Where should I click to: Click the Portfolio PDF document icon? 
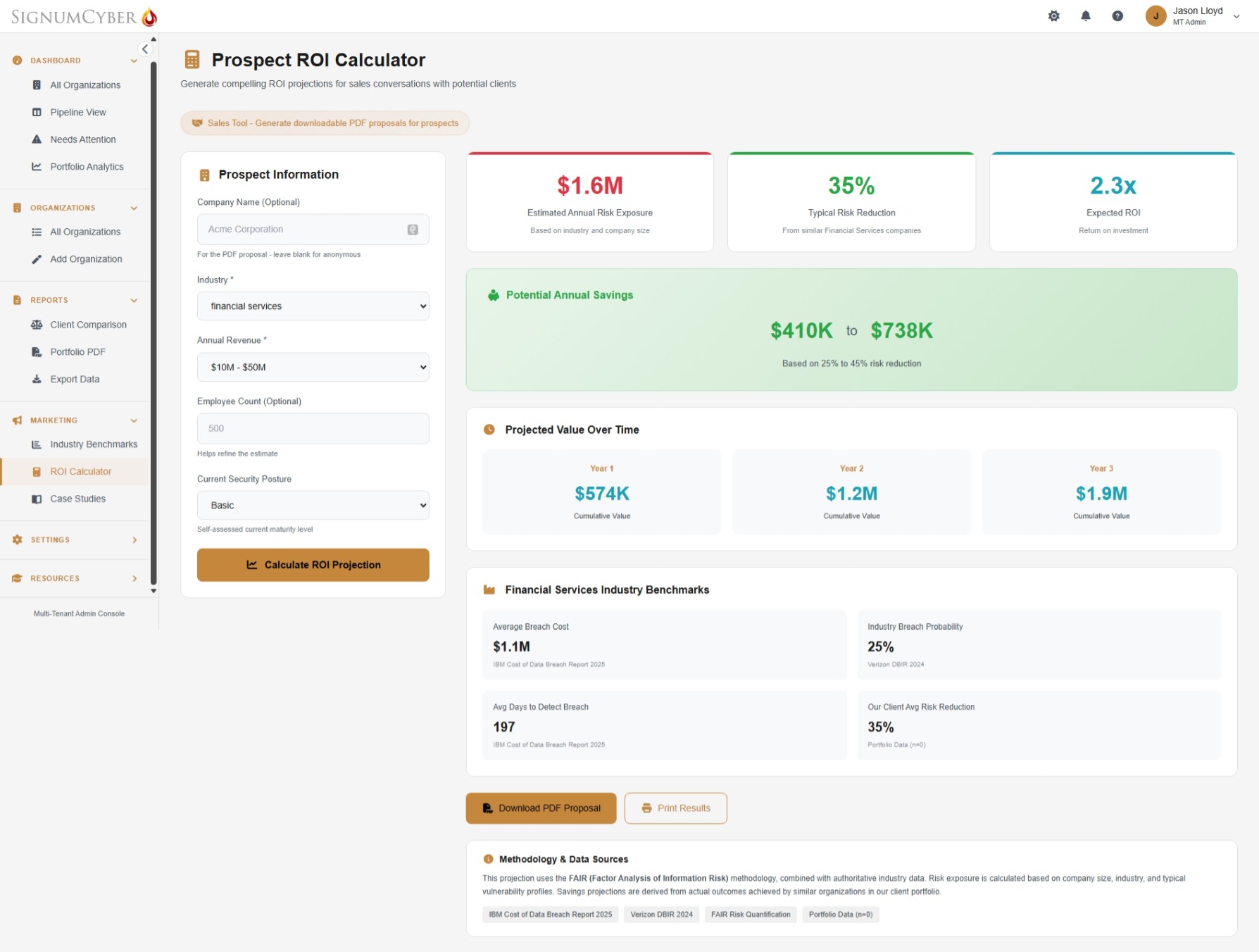(37, 351)
